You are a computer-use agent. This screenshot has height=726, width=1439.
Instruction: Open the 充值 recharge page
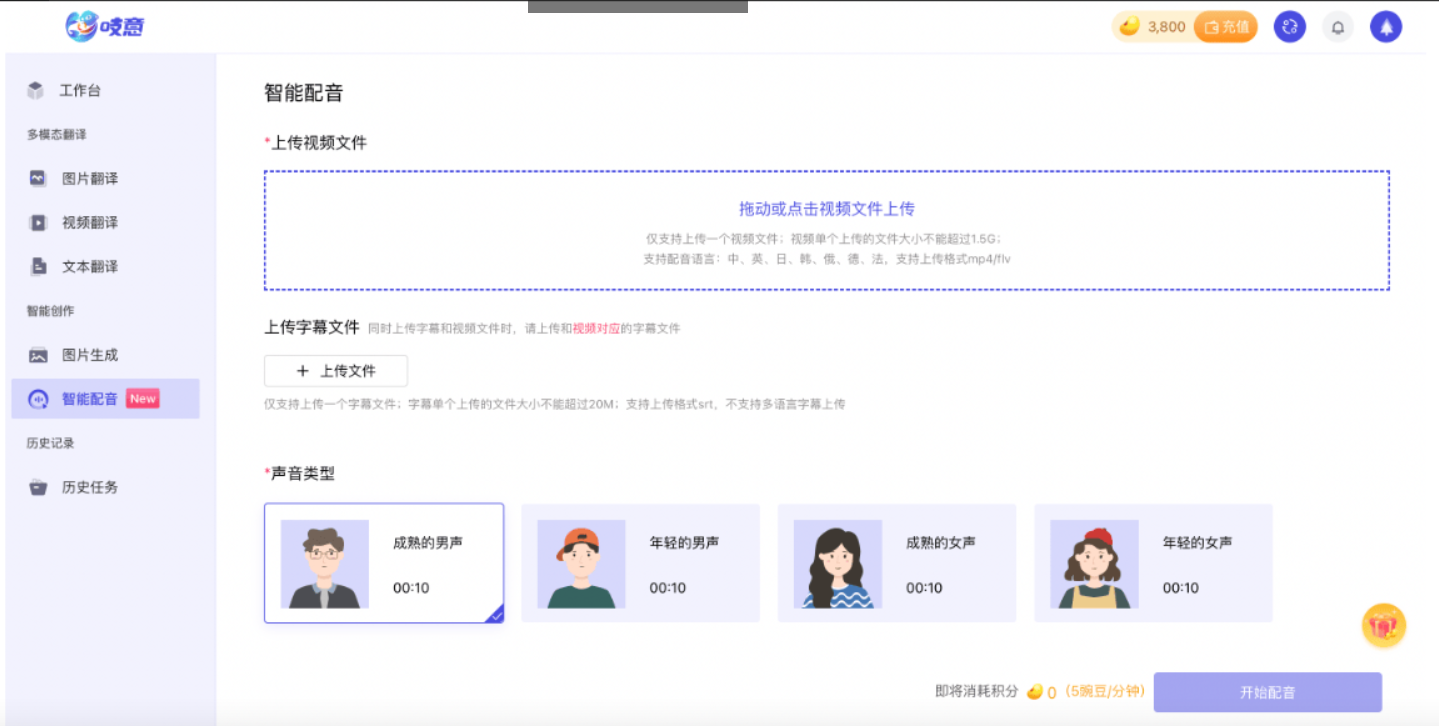tap(1226, 27)
